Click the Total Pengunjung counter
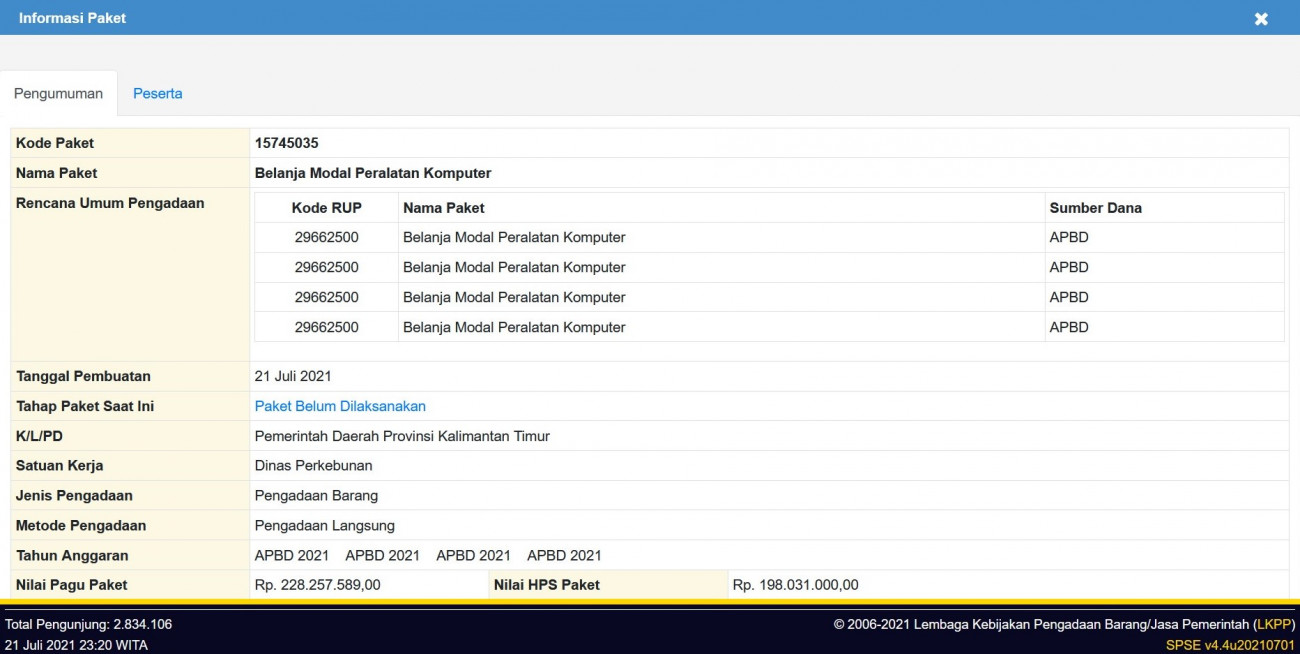 click(88, 624)
